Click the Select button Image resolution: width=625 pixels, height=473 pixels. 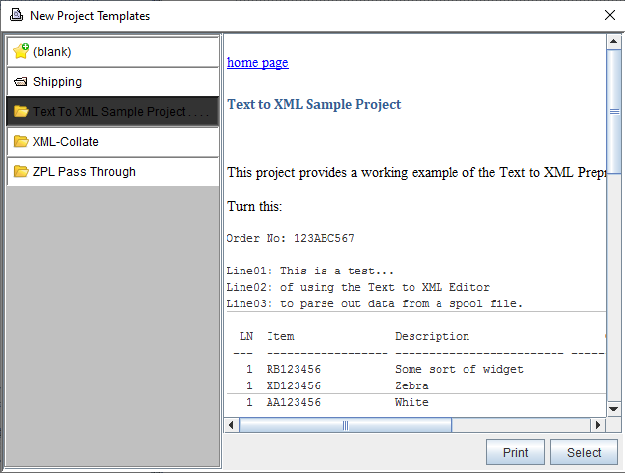tap(584, 452)
